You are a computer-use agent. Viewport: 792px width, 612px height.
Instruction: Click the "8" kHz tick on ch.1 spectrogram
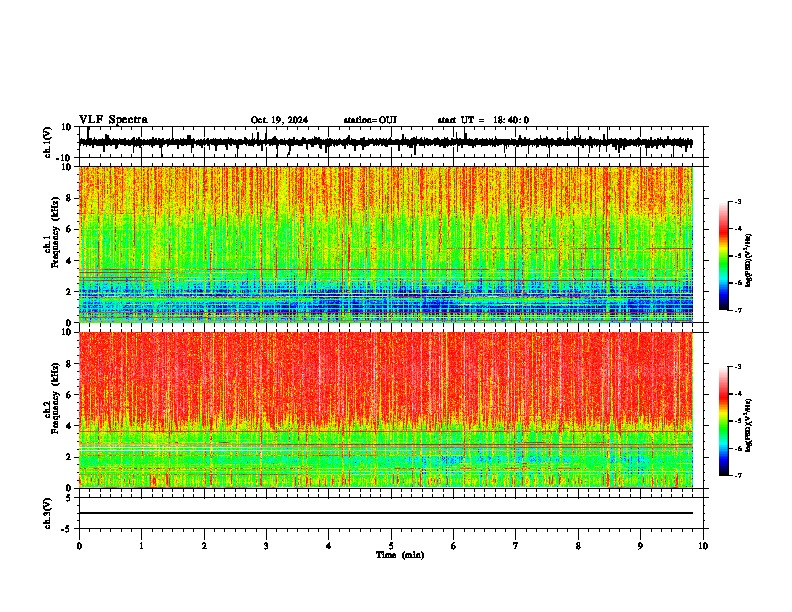(x=69, y=198)
